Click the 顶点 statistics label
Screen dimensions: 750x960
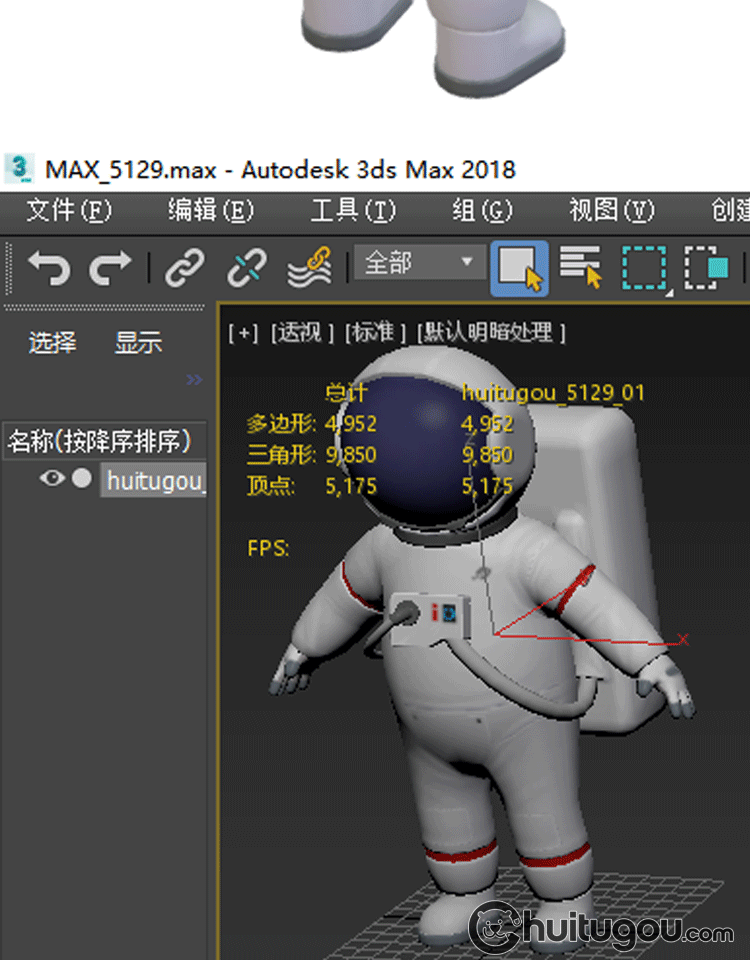click(x=271, y=486)
